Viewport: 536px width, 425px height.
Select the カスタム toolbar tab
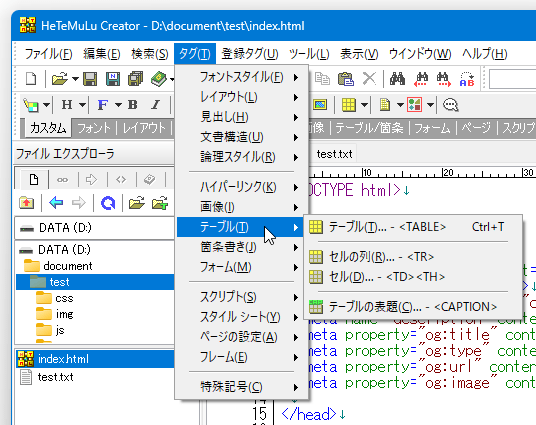point(48,128)
